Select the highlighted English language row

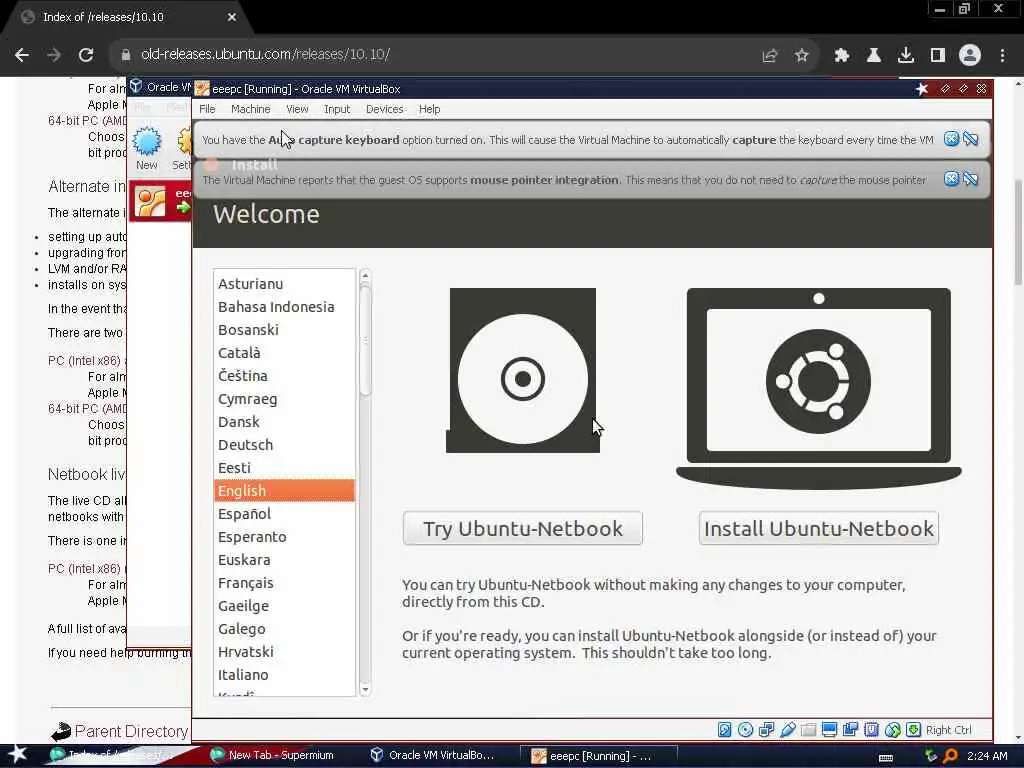(285, 490)
